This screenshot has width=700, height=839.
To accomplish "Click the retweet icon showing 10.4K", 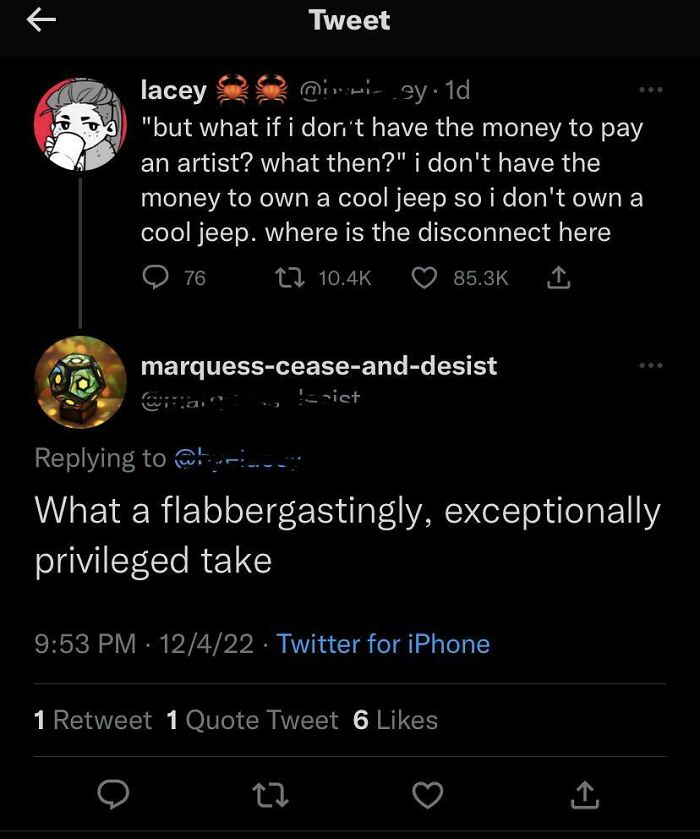I will (x=289, y=279).
